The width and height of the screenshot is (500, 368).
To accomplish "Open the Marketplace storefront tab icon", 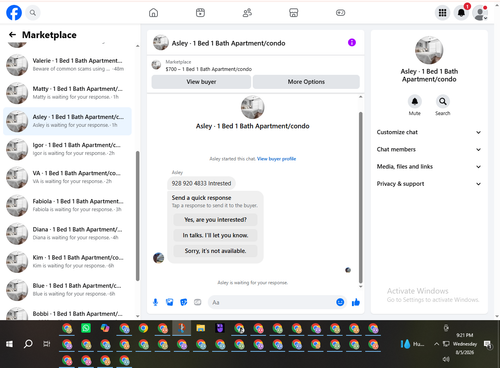I will coord(293,13).
